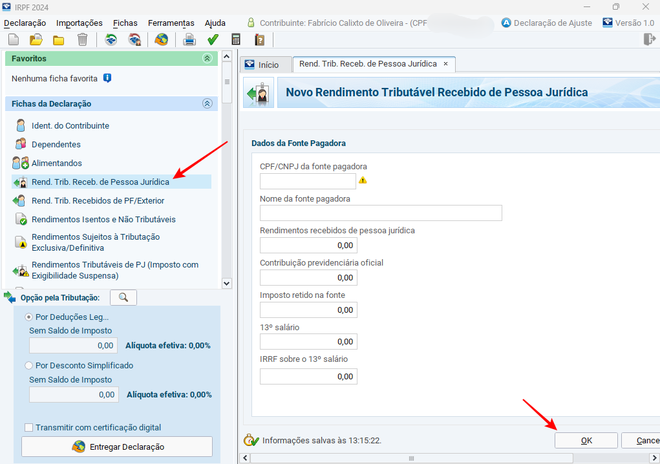The image size is (660, 464).
Task: Click the Rendimentos recebidos de pessoa jurídica field
Action: (309, 245)
